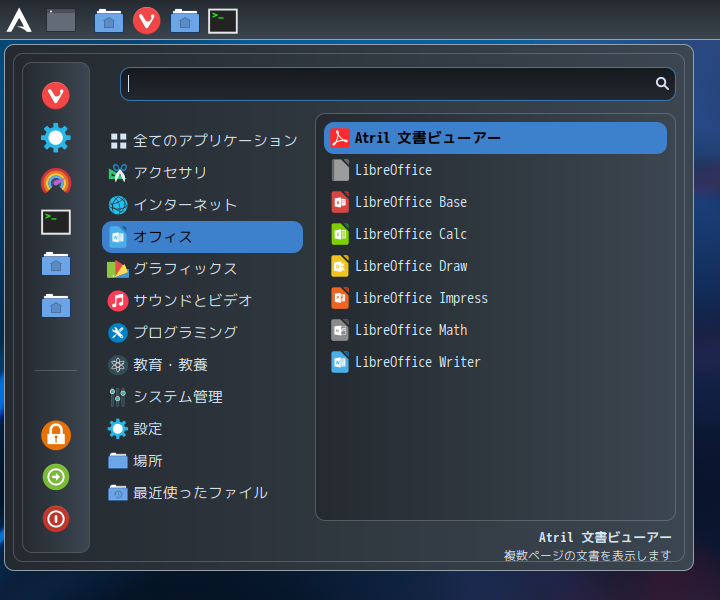The width and height of the screenshot is (720, 600).
Task: Open upper home folder in favorites sidebar
Action: [x=56, y=264]
